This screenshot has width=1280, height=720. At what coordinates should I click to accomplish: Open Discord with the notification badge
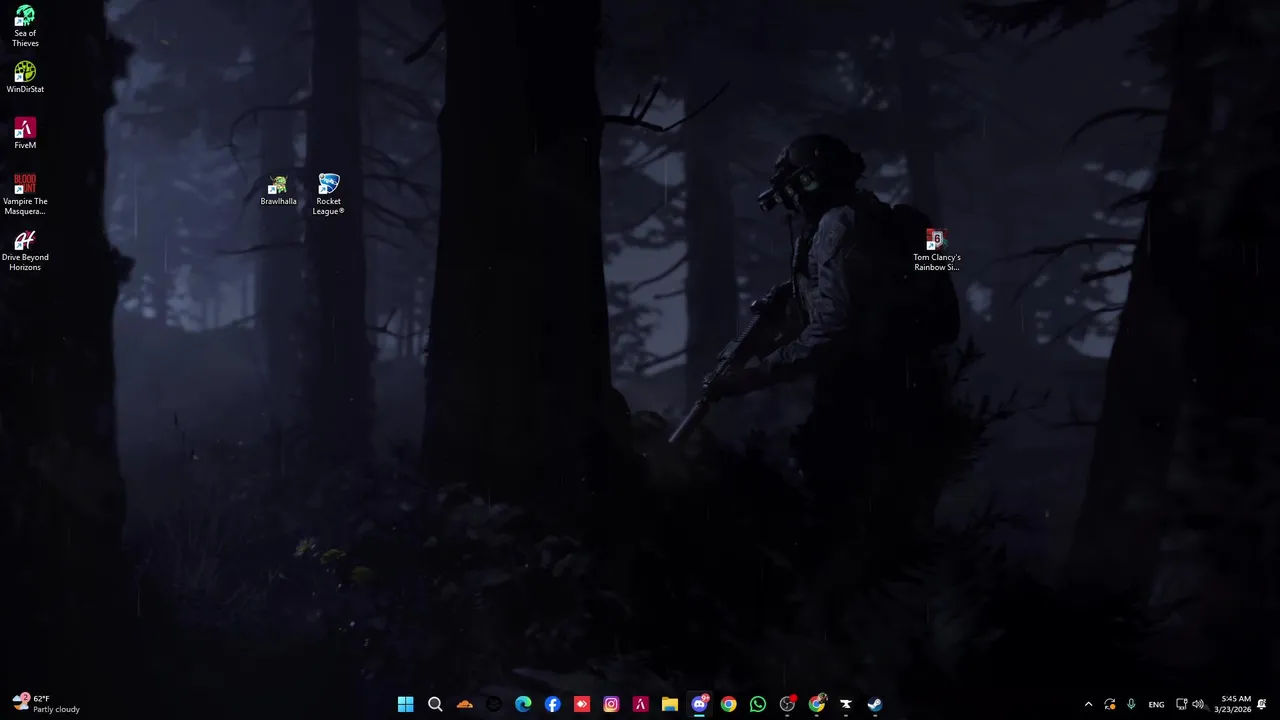tap(699, 704)
